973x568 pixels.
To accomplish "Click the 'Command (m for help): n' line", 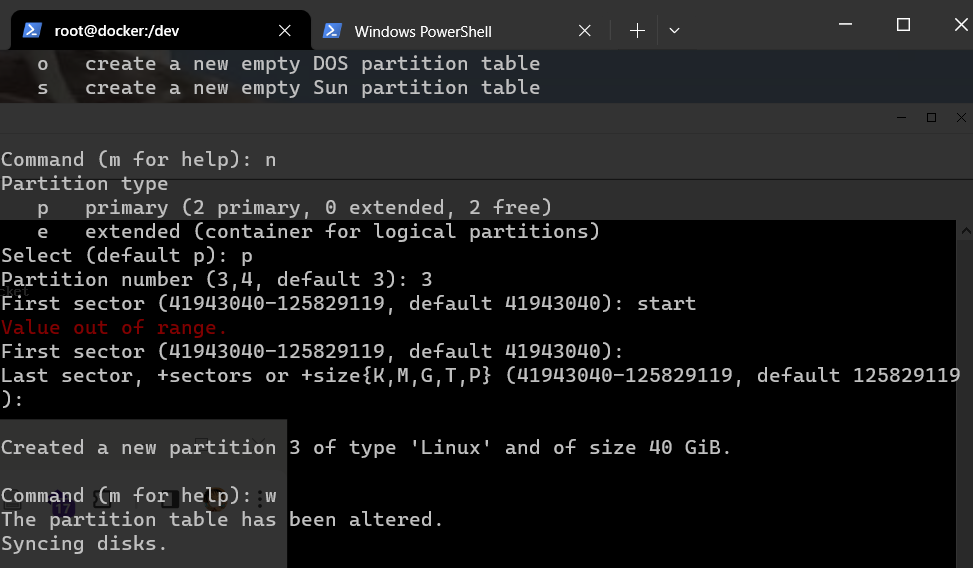I will pyautogui.click(x=138, y=160).
